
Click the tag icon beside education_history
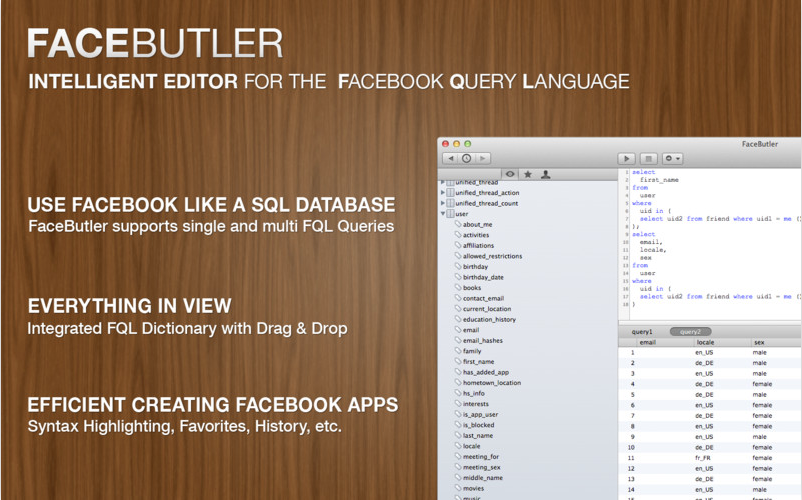[x=458, y=319]
